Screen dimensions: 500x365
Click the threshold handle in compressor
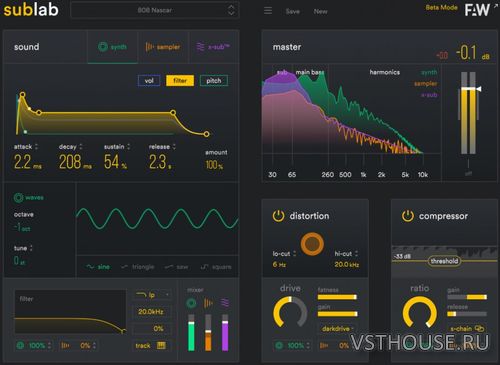click(444, 261)
